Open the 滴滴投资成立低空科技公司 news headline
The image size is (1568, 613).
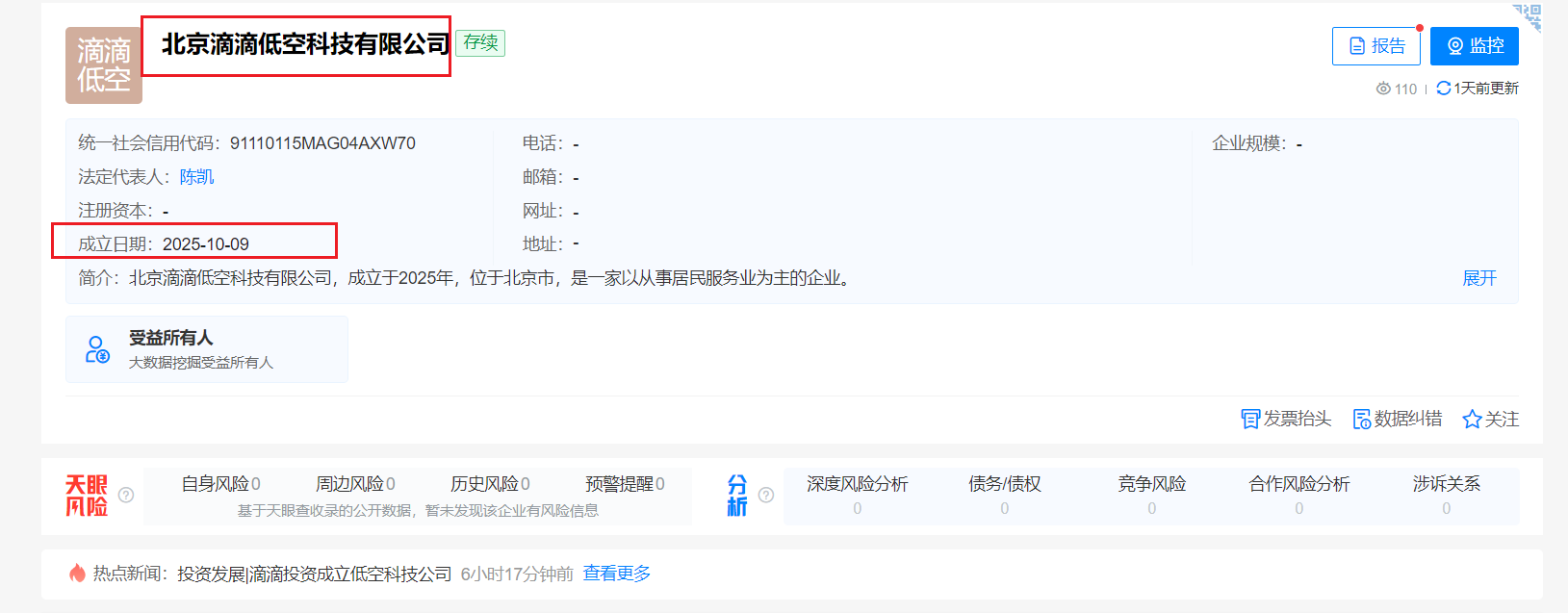click(315, 574)
